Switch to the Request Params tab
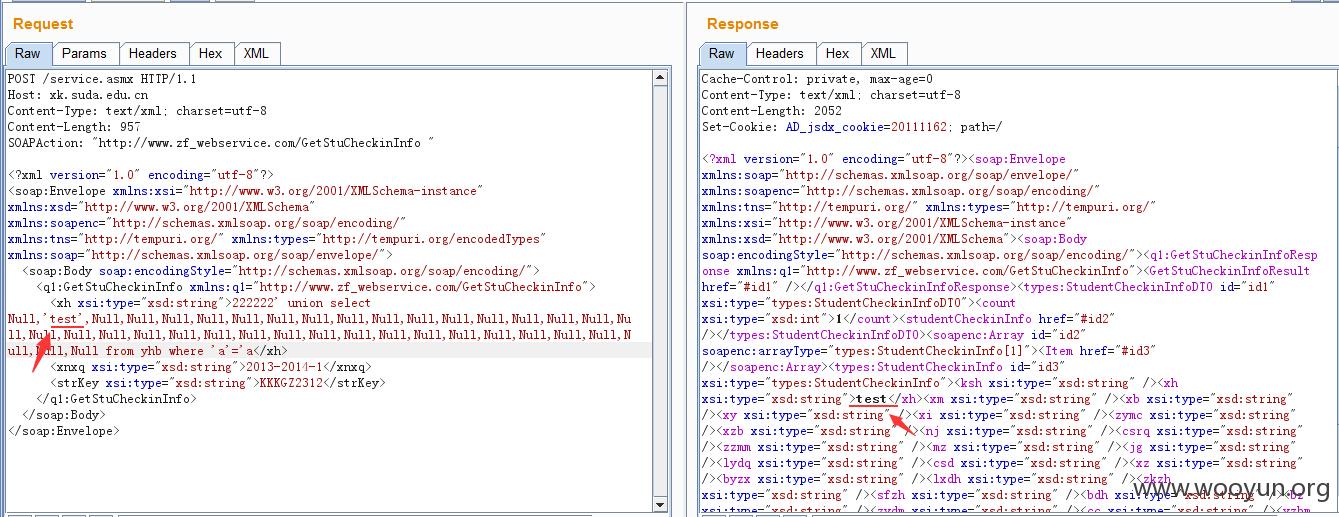Screen dimensions: 1339x517 tap(85, 54)
